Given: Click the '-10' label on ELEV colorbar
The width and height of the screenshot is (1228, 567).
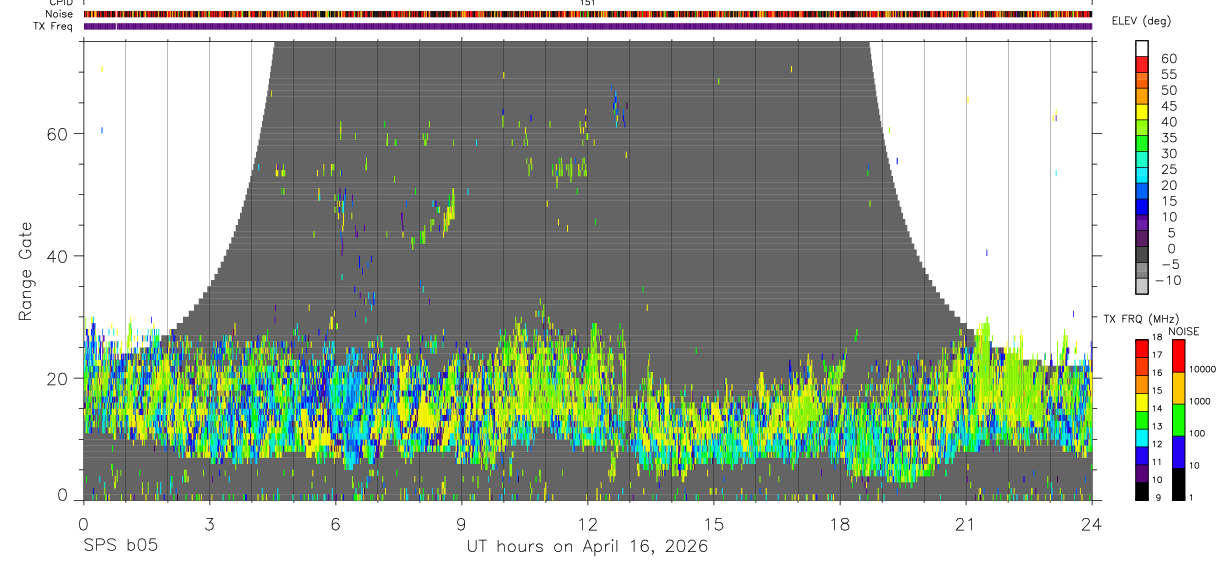Looking at the screenshot, I should (1168, 281).
